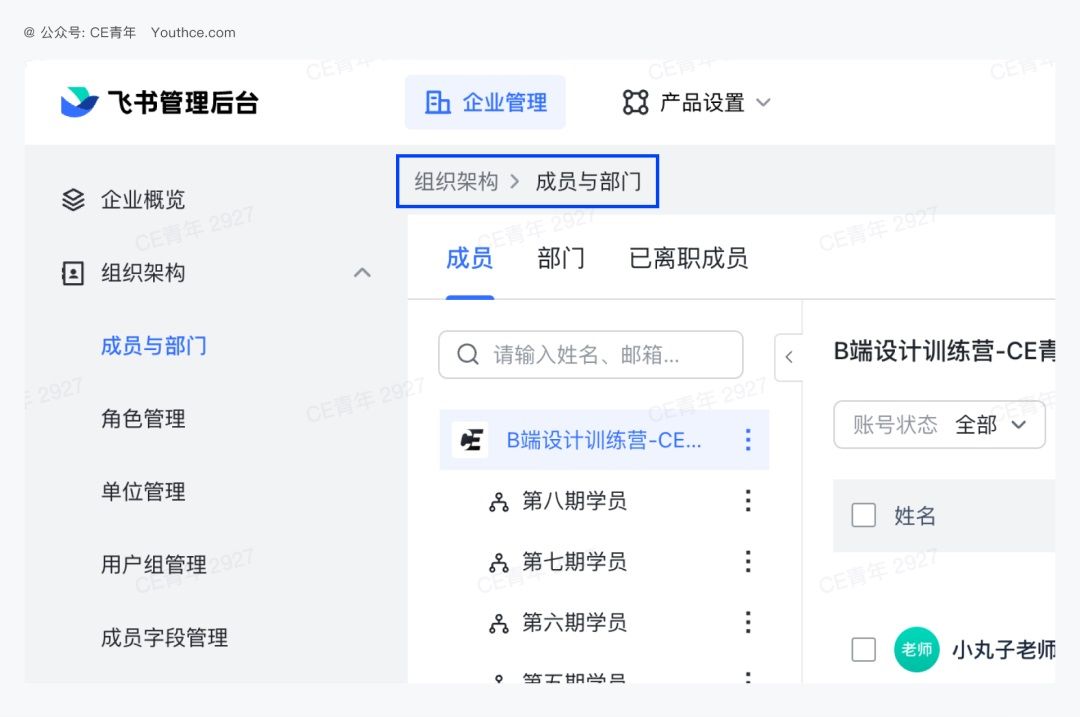1080x717 pixels.
Task: Select 第八期学员 in the department tree
Action: click(x=574, y=501)
